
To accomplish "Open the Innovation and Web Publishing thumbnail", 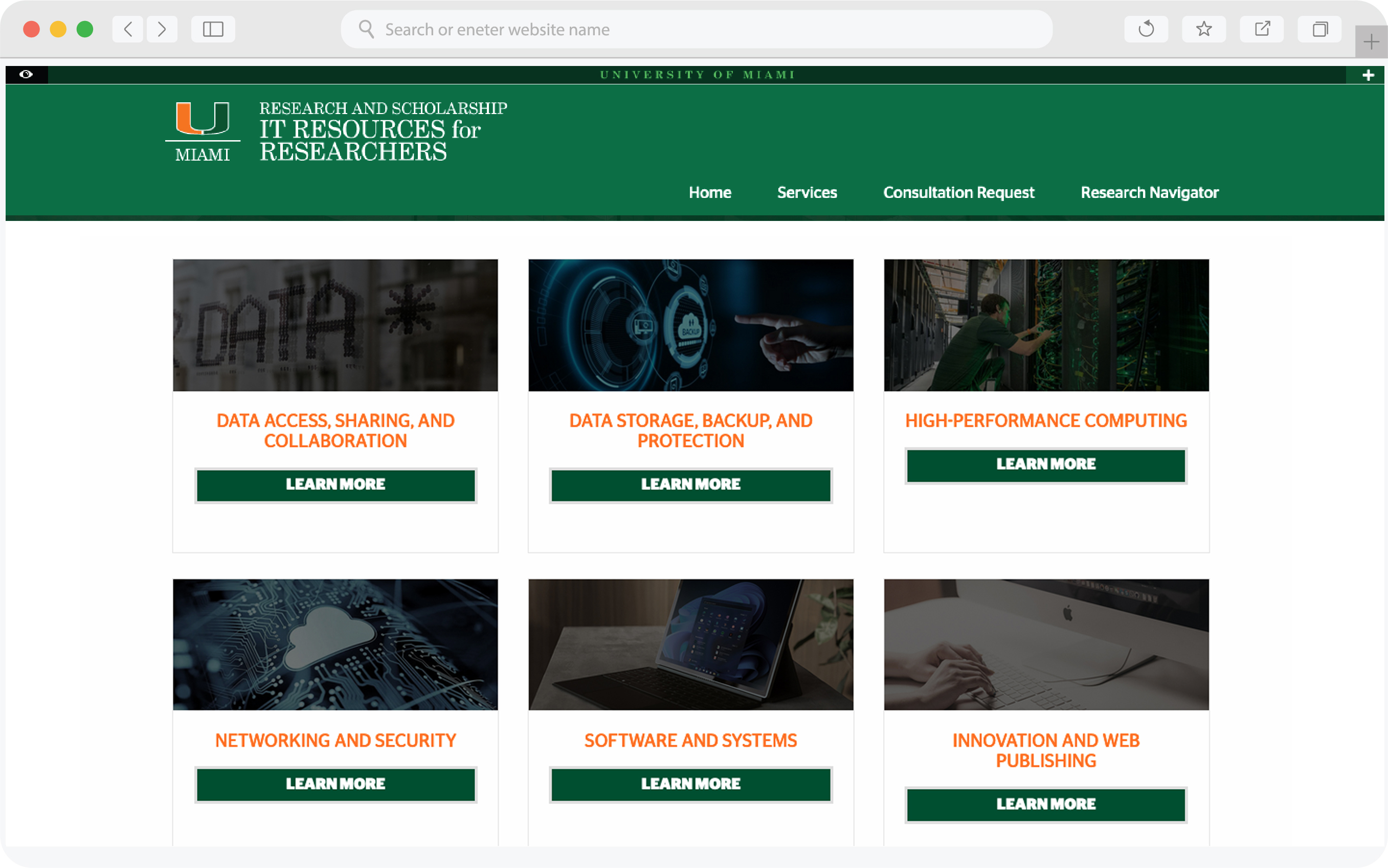I will click(x=1046, y=644).
